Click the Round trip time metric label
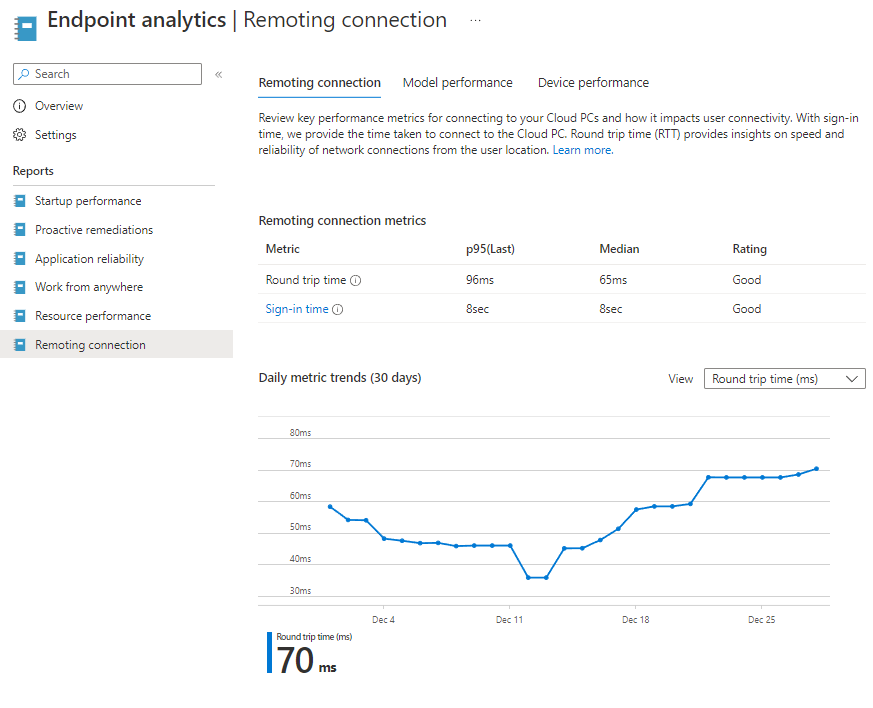 [306, 280]
